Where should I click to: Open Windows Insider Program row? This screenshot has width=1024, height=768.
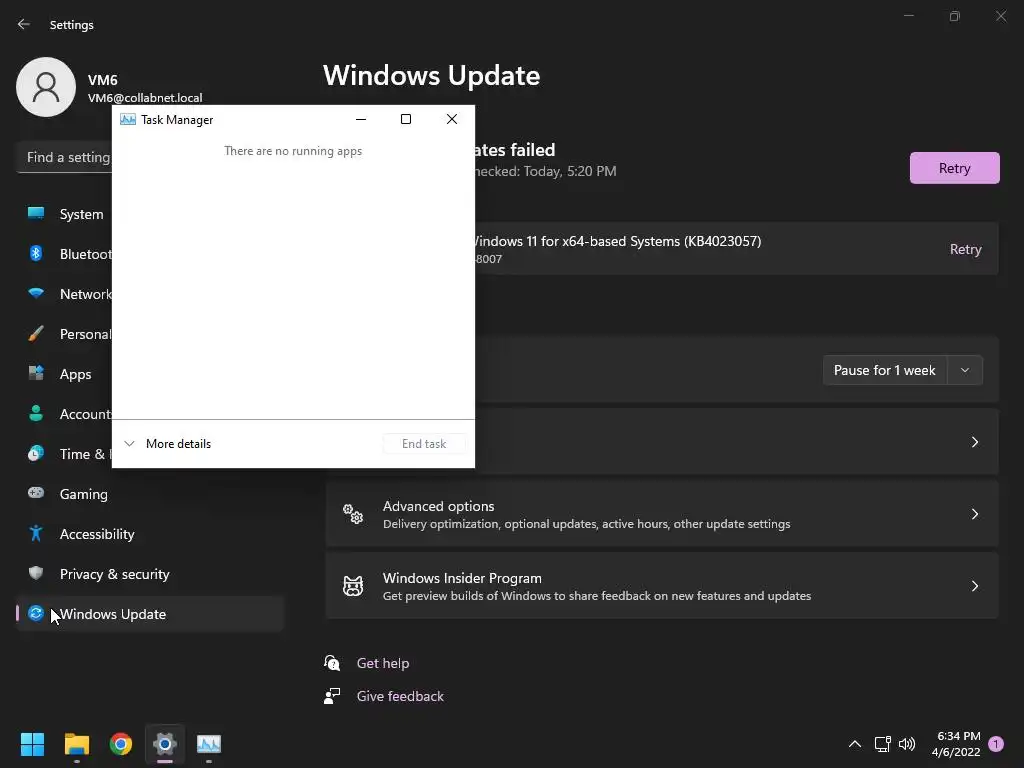pos(662,586)
